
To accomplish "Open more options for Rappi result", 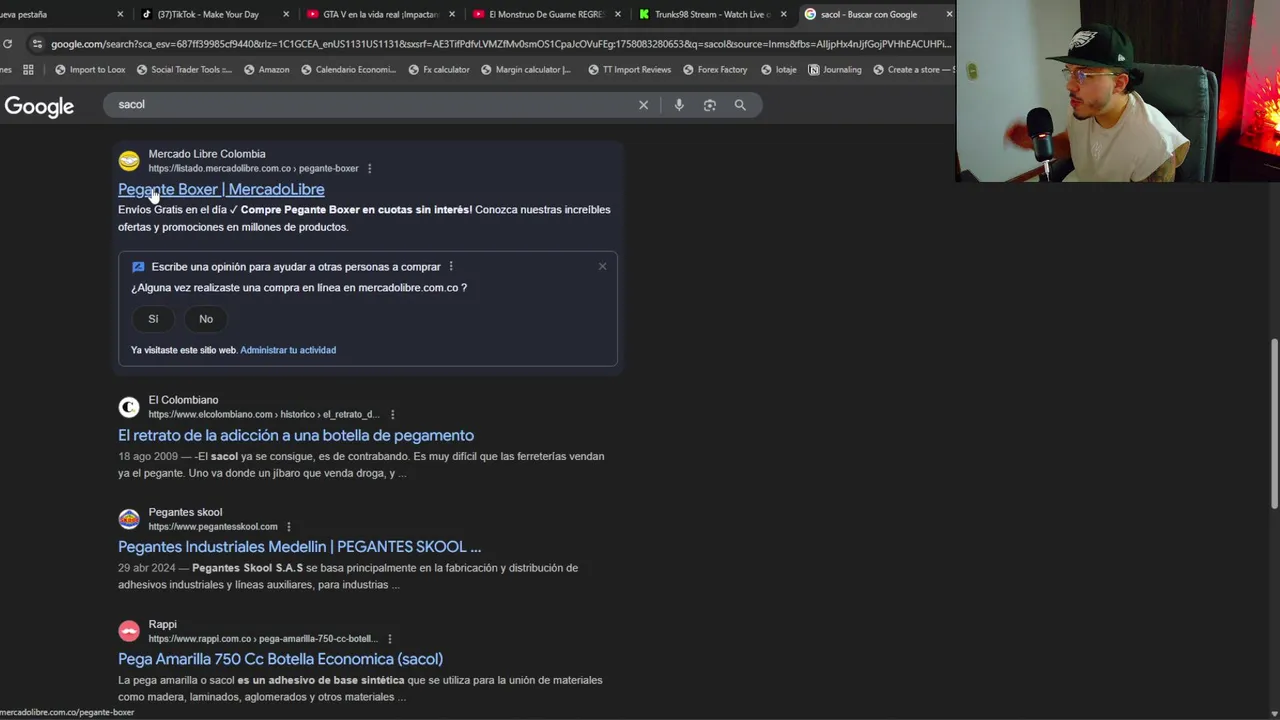I will (x=389, y=638).
